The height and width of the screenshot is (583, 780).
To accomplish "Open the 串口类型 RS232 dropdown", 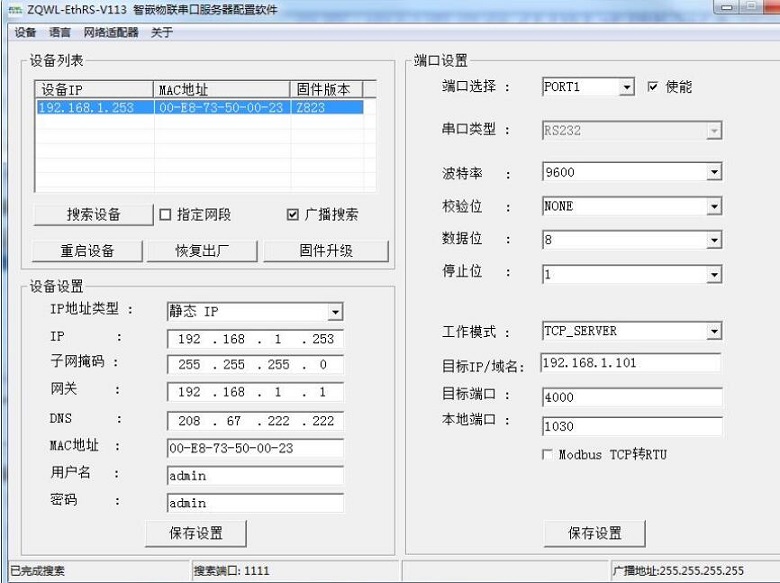I will 714,131.
